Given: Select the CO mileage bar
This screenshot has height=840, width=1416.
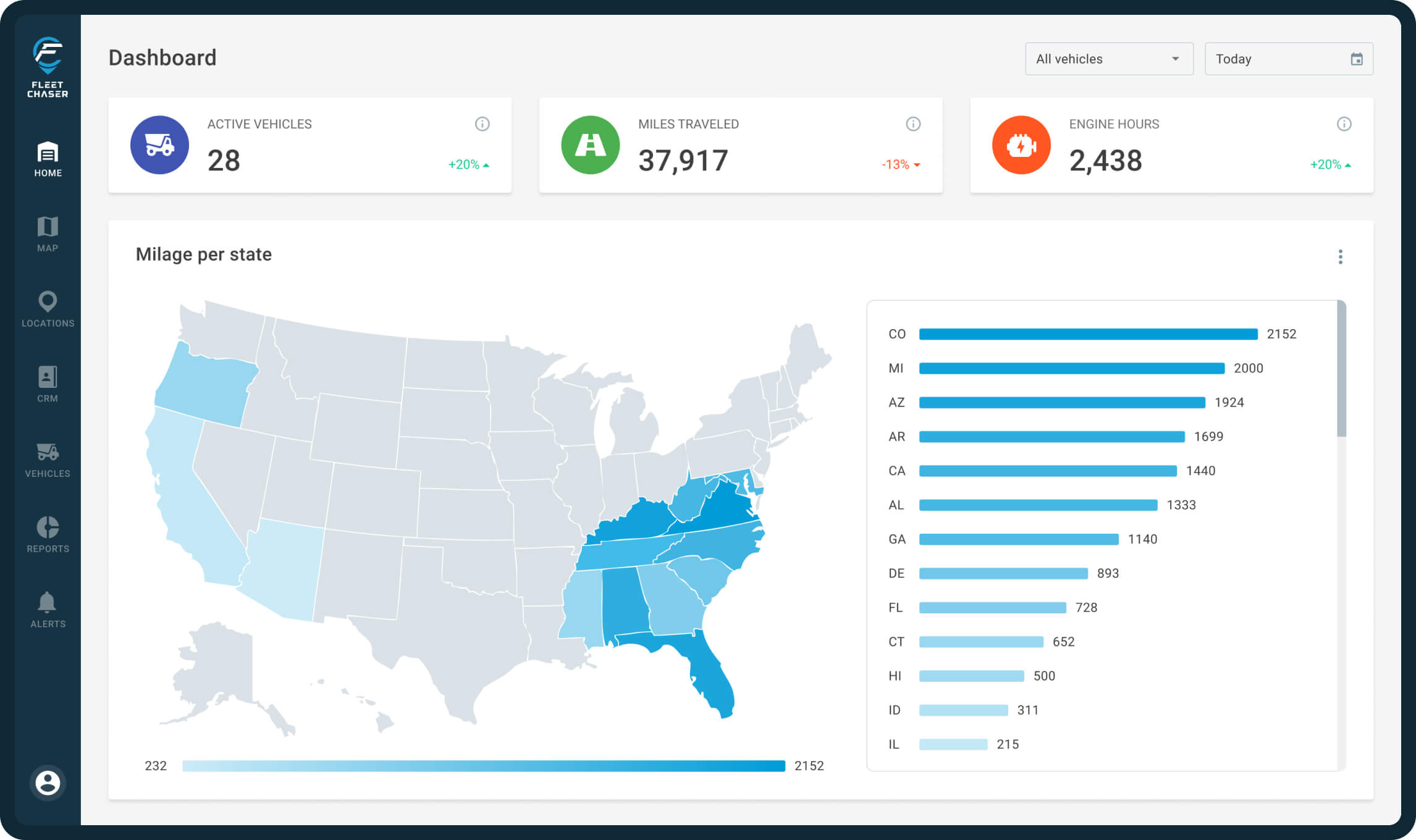Looking at the screenshot, I should point(1087,334).
